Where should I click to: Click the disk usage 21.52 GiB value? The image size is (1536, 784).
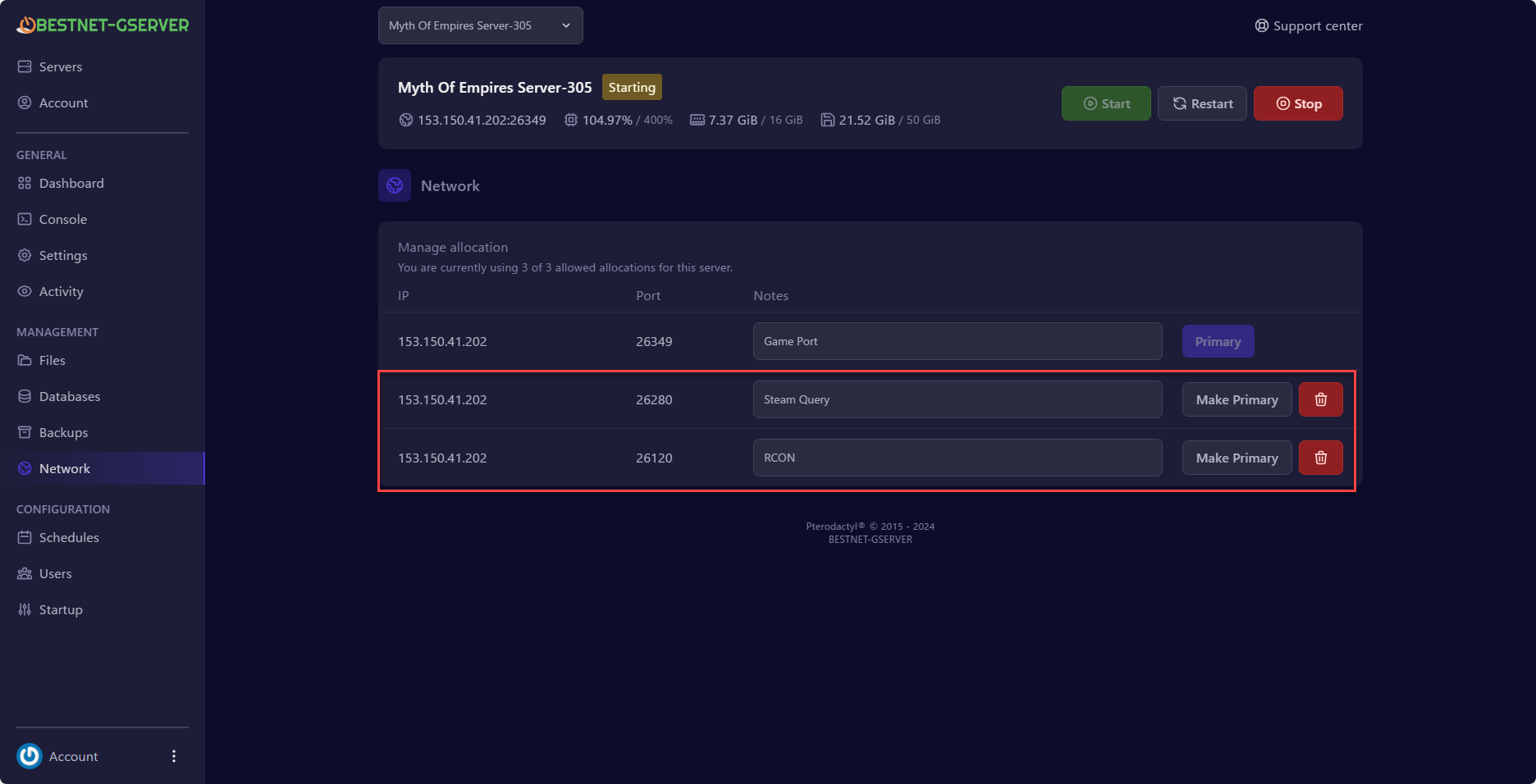866,120
